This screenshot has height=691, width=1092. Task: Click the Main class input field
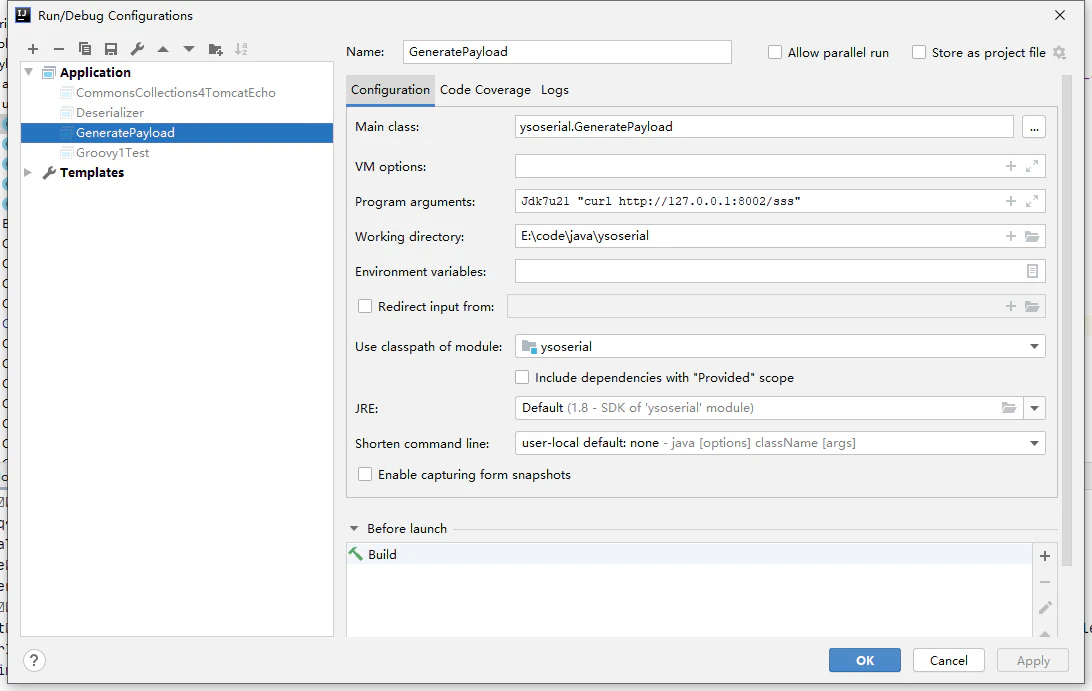pyautogui.click(x=764, y=127)
